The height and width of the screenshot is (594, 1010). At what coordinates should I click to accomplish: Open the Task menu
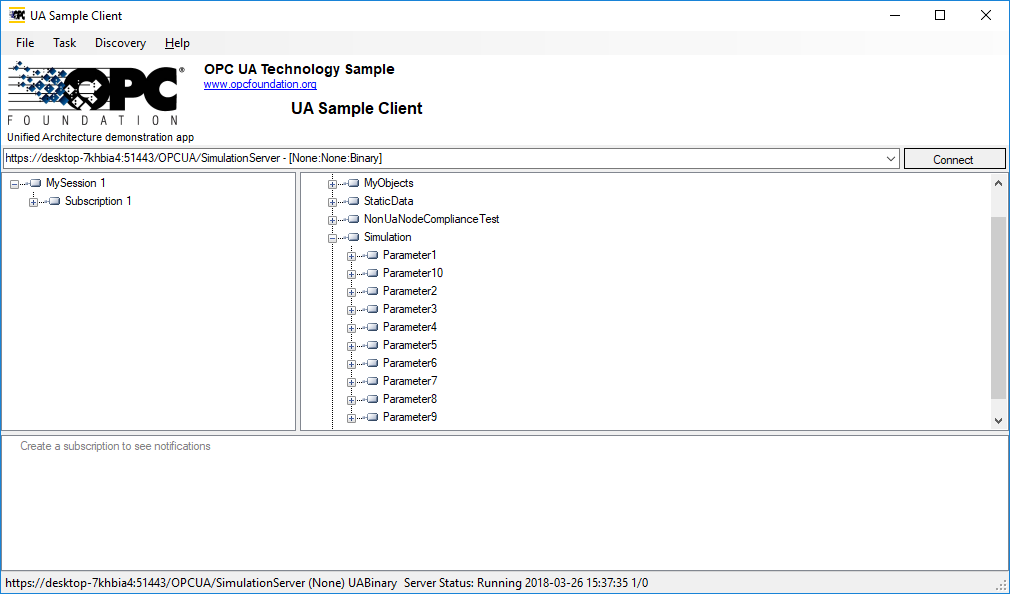point(64,43)
